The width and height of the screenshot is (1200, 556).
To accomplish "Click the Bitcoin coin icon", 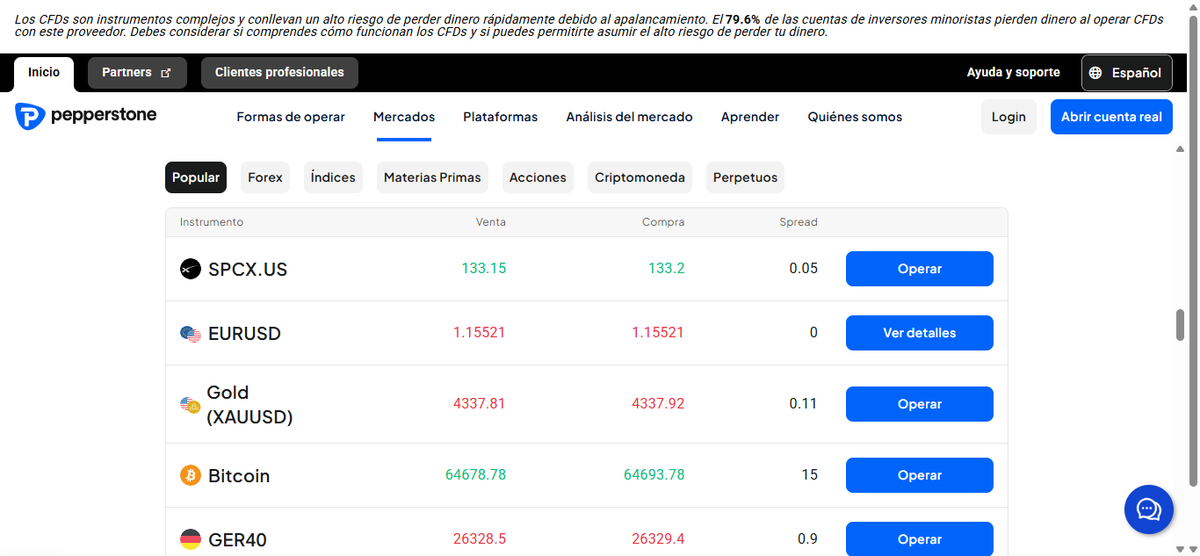I will [190, 475].
